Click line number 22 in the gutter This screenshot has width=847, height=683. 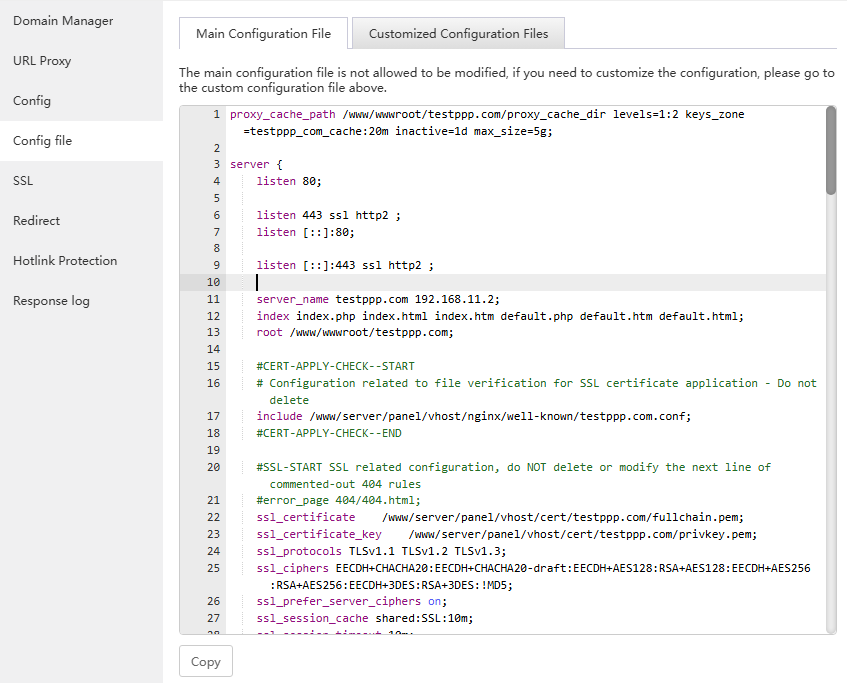click(x=214, y=517)
